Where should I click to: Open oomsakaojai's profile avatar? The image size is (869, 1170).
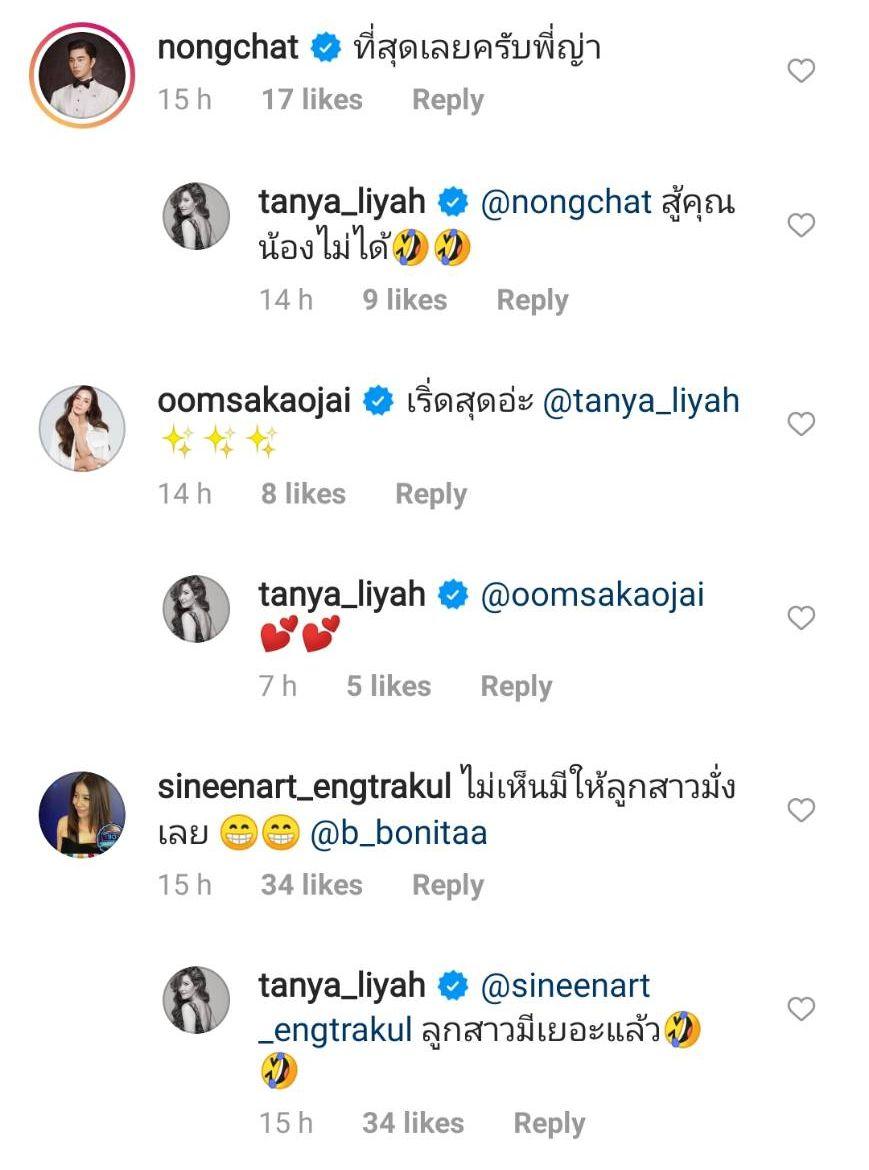point(81,427)
